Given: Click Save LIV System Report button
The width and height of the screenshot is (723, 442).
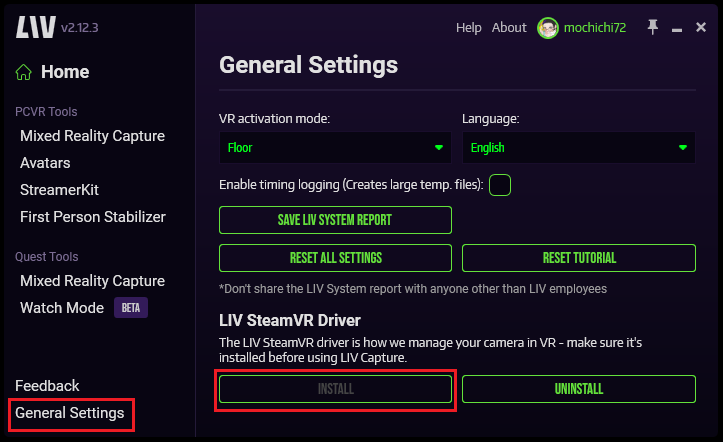Looking at the screenshot, I should (x=335, y=220).
